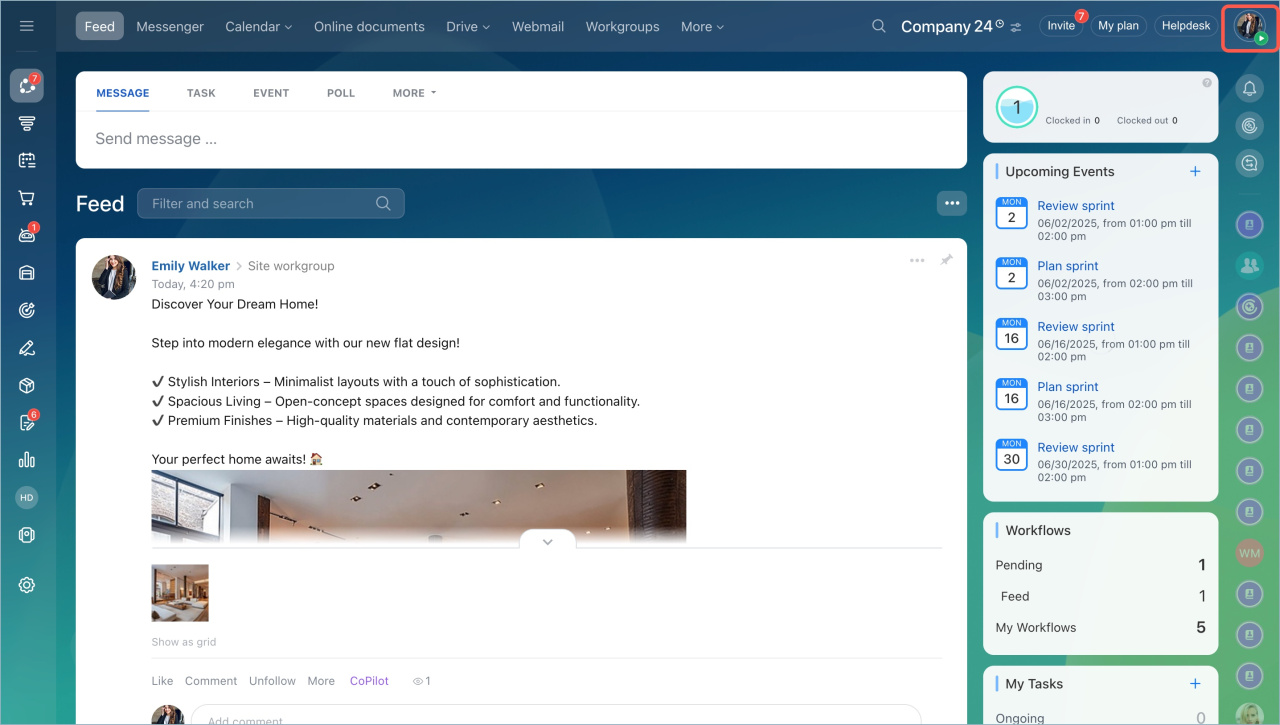This screenshot has width=1280, height=725.
Task: Open the hamburger menu in the sidebar
Action: point(27,26)
